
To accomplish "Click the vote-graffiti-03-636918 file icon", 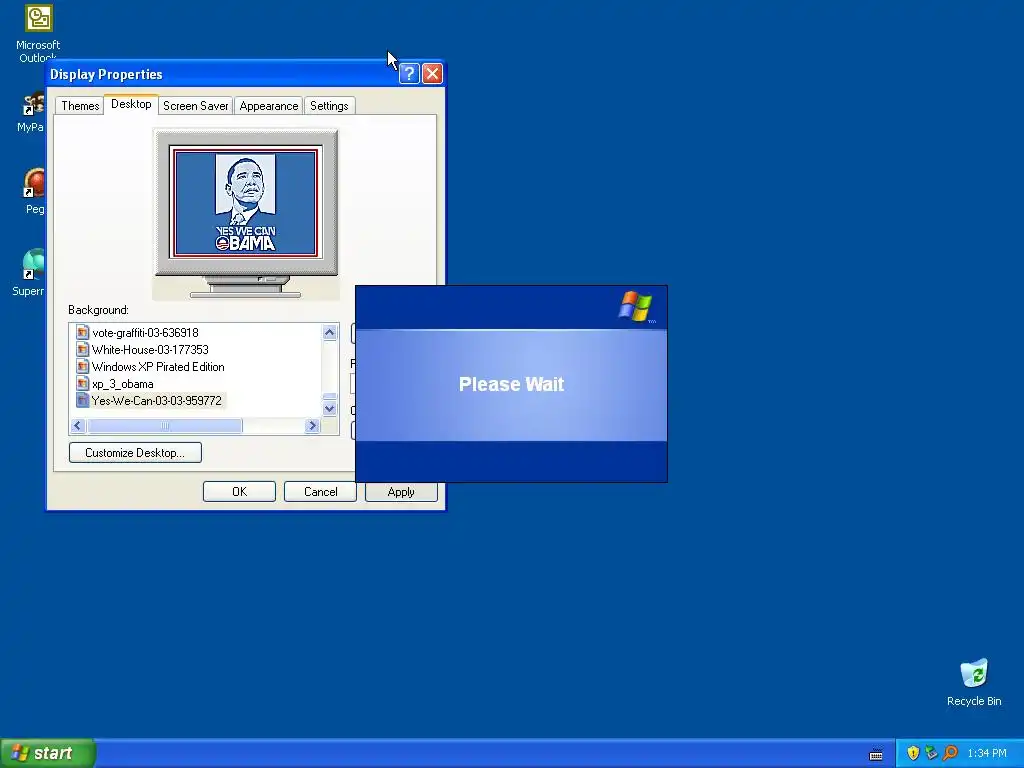I will tap(82, 332).
